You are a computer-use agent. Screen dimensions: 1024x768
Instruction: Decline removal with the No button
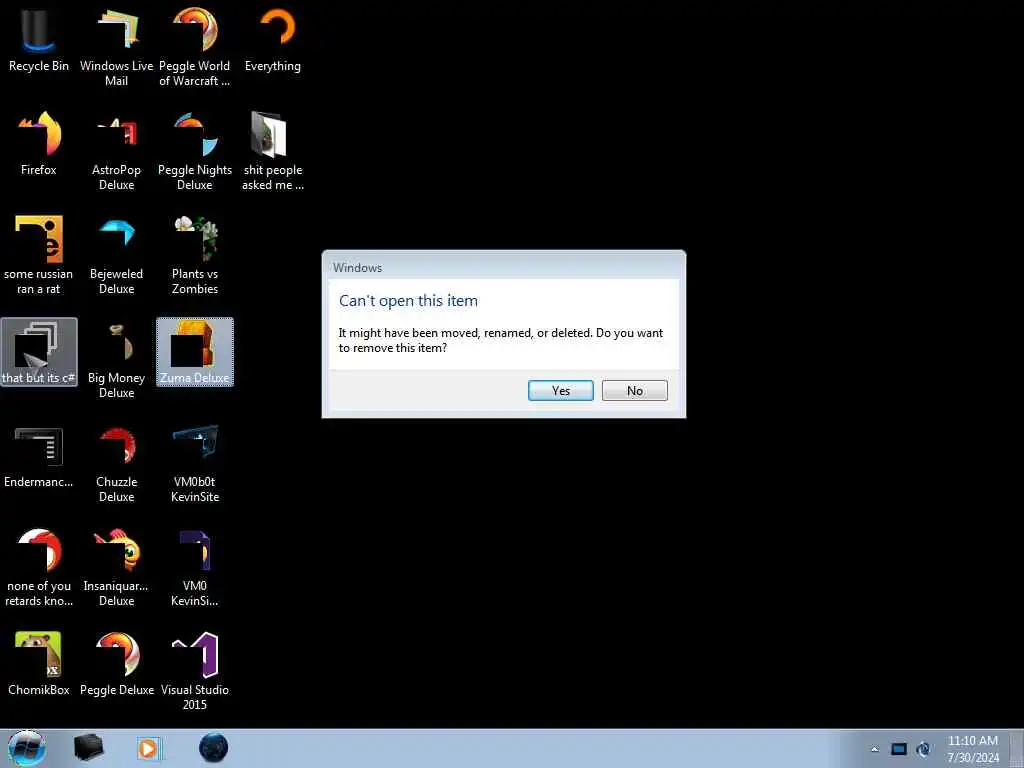tap(635, 391)
